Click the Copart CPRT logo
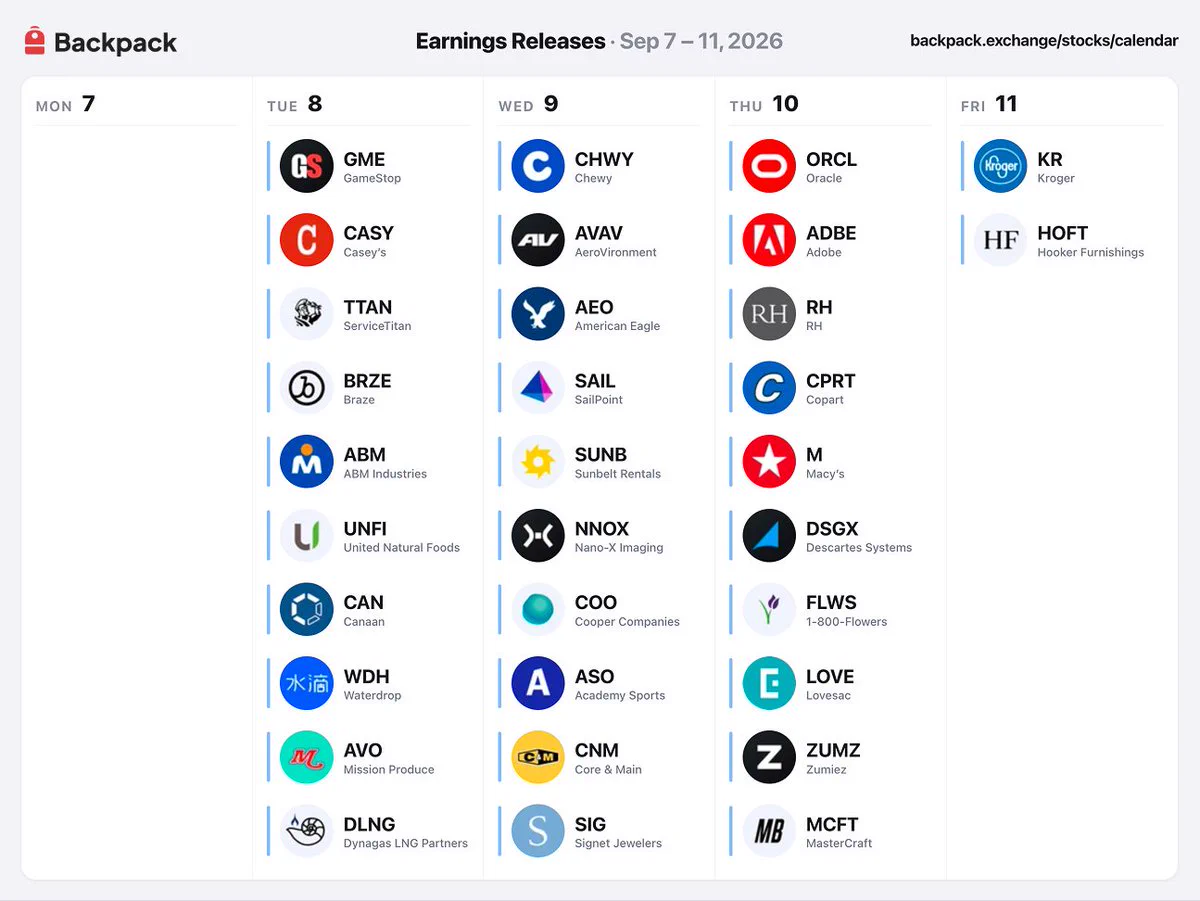 pos(769,388)
